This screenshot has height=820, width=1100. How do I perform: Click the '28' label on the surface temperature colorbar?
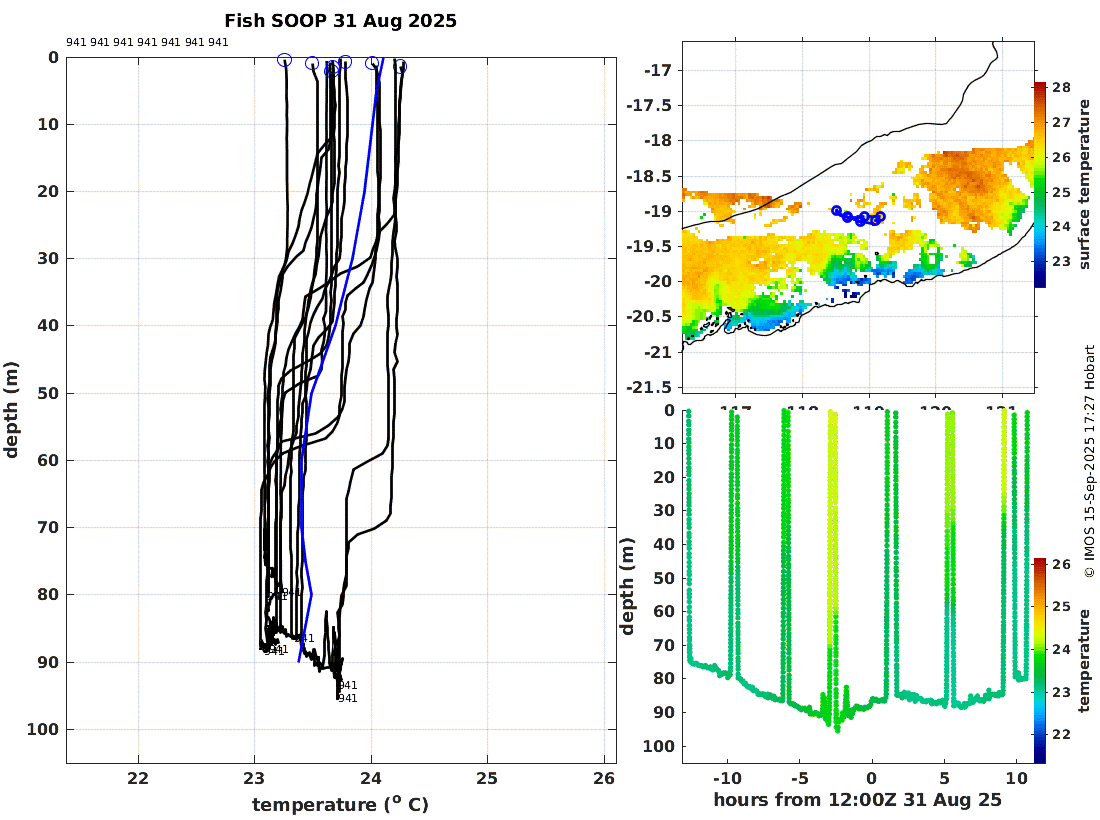[x=1061, y=87]
